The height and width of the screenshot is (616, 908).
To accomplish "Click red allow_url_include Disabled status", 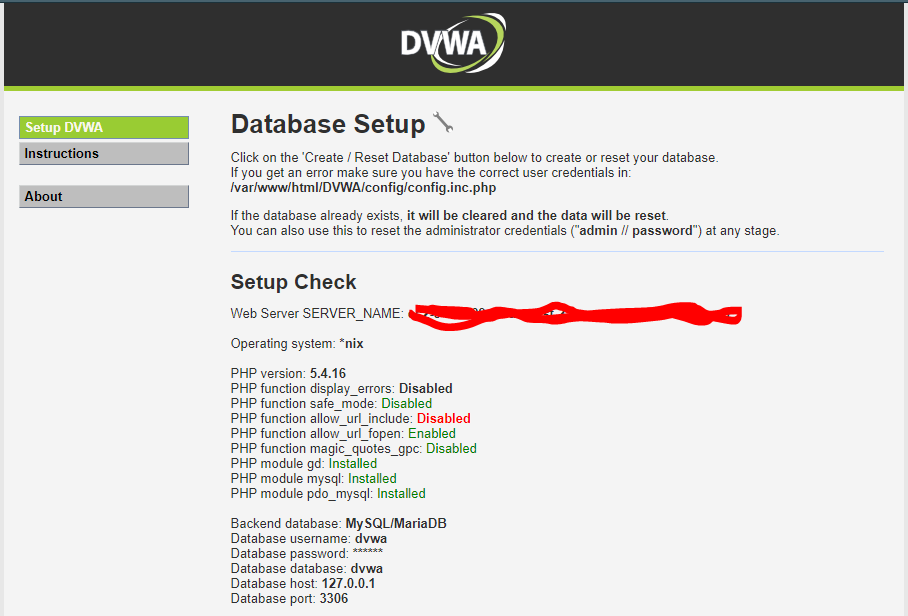I will tap(444, 419).
